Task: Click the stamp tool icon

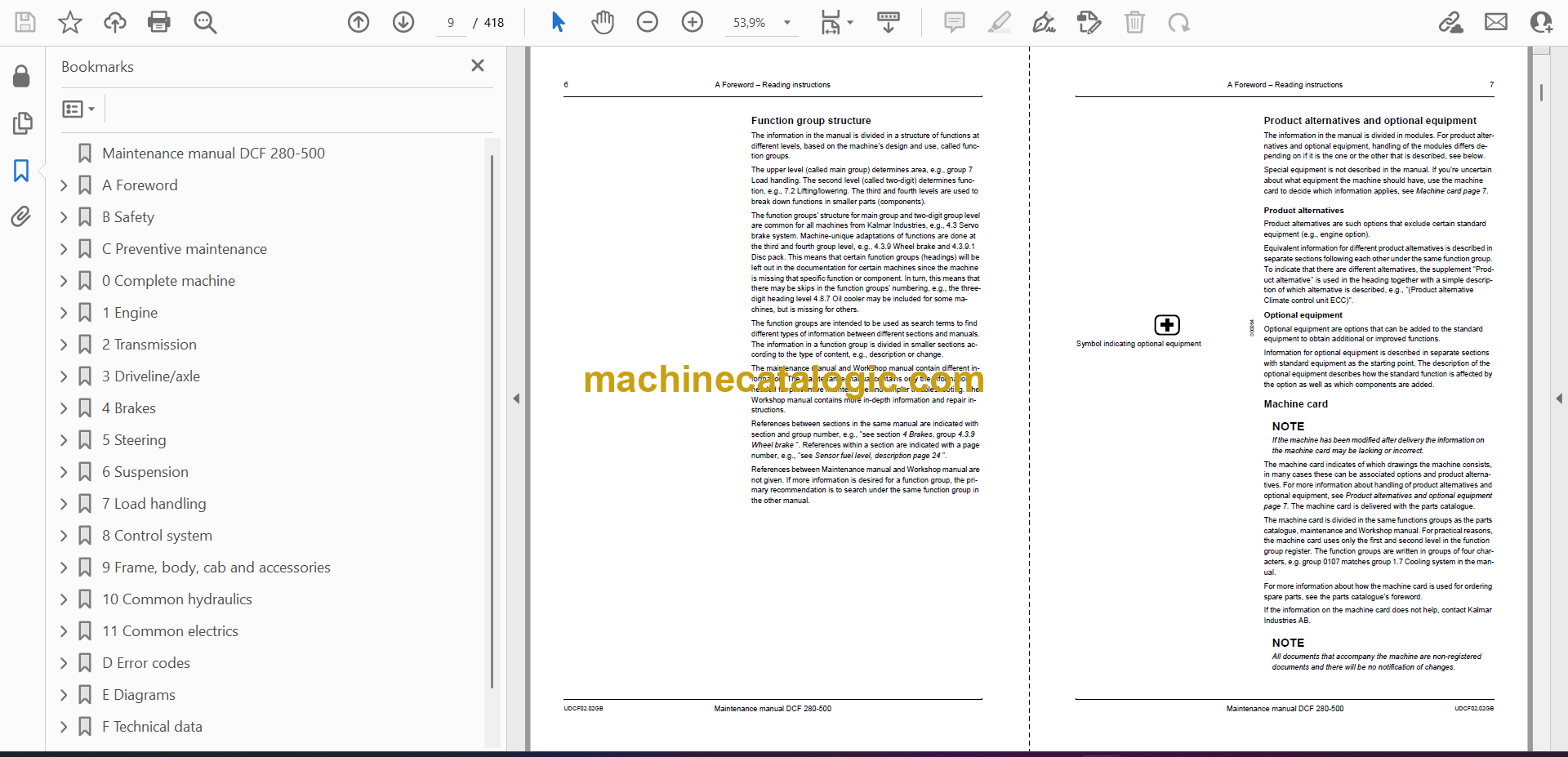Action: pyautogui.click(x=1089, y=22)
